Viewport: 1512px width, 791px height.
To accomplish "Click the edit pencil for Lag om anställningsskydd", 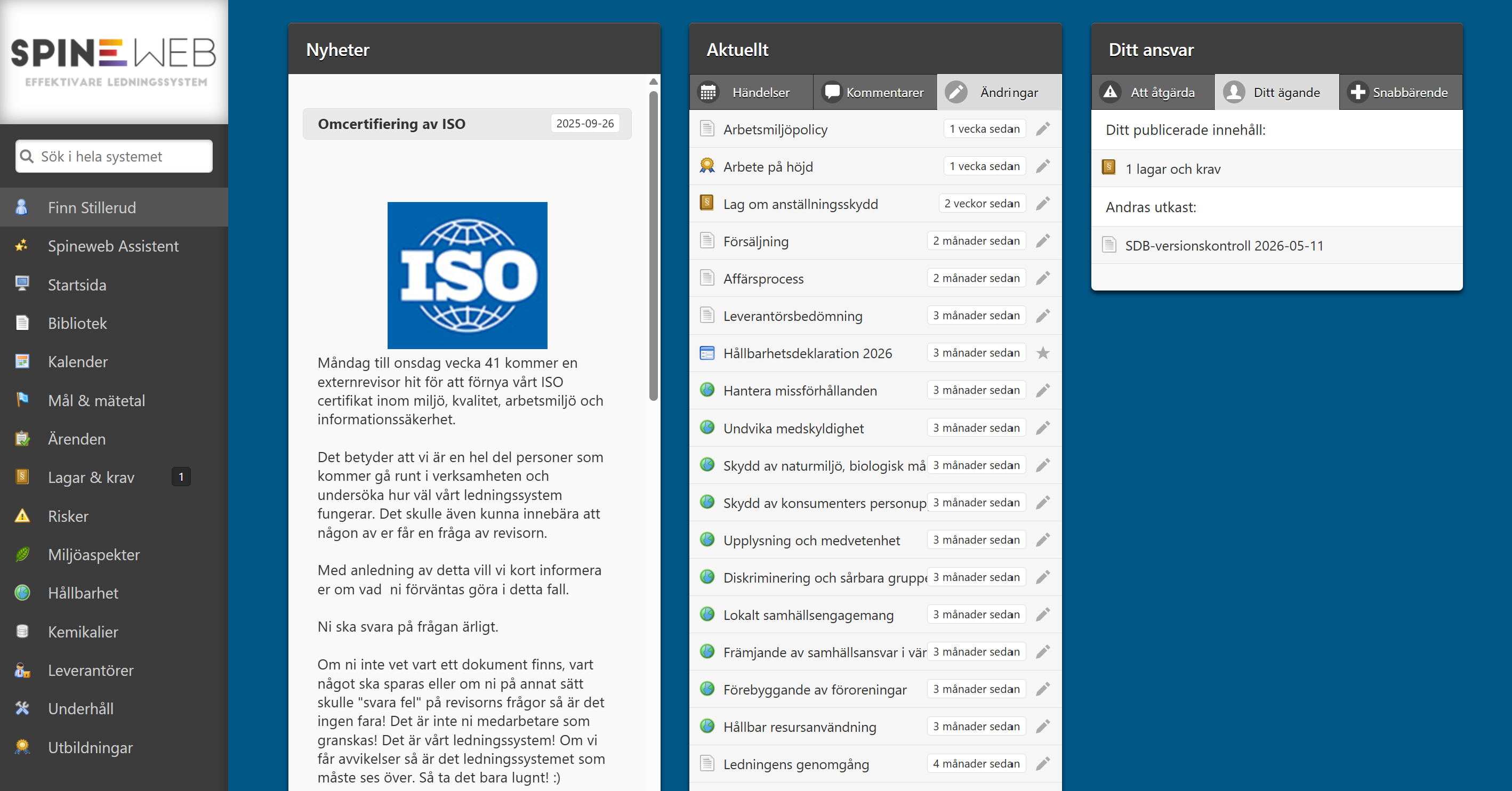I will click(1042, 204).
